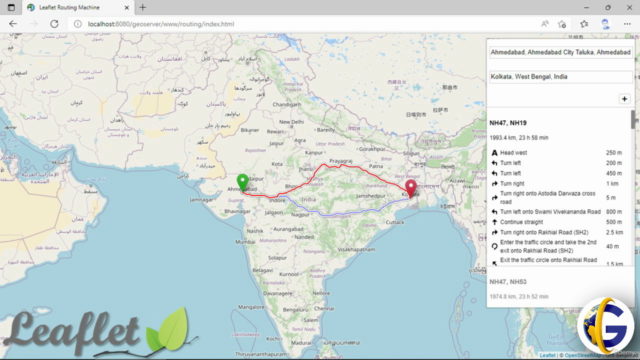Click the red destination marker at Kolkata
640x360 pixels.
[x=411, y=189]
